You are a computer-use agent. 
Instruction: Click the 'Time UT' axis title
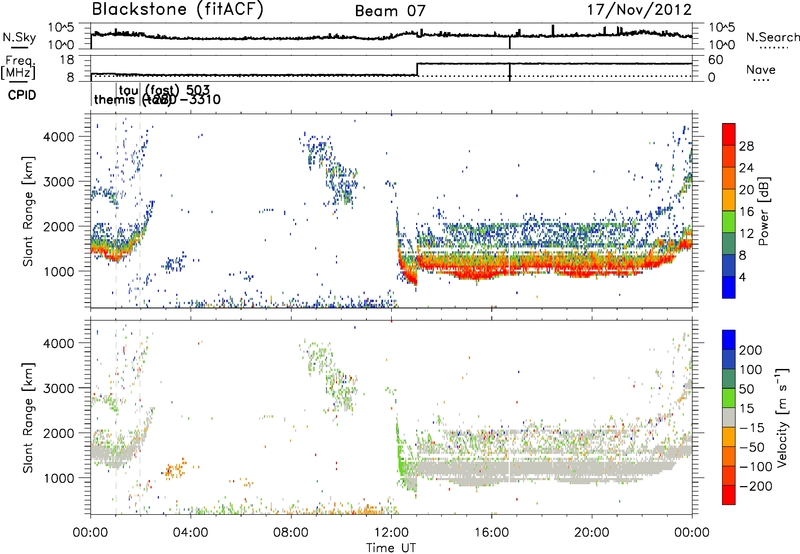click(x=391, y=548)
